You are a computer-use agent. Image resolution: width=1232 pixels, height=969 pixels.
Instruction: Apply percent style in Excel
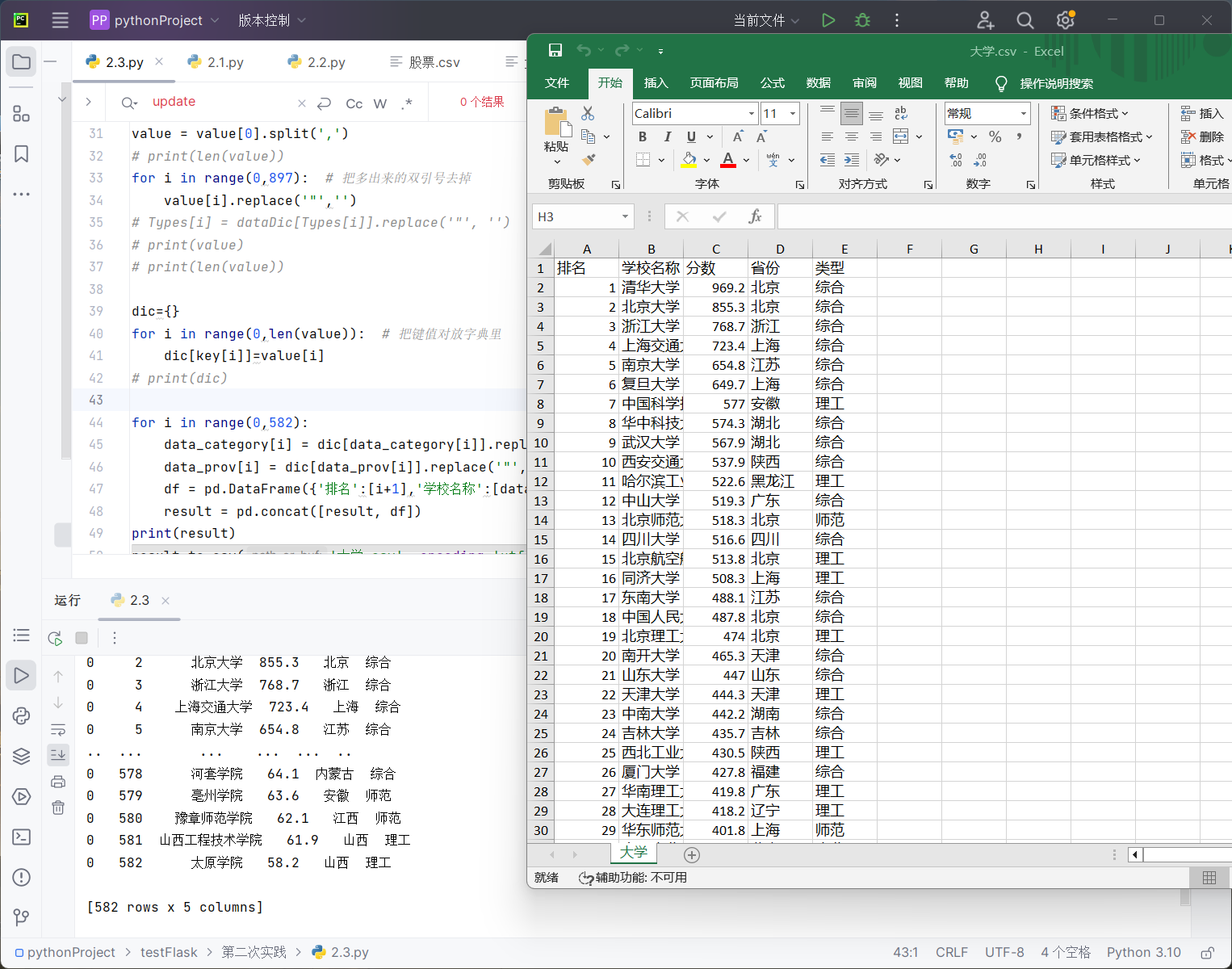[995, 136]
